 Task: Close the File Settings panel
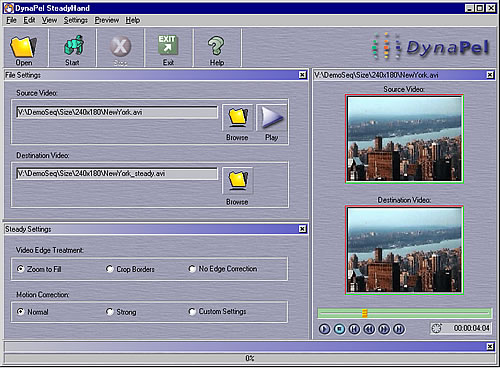(x=302, y=75)
